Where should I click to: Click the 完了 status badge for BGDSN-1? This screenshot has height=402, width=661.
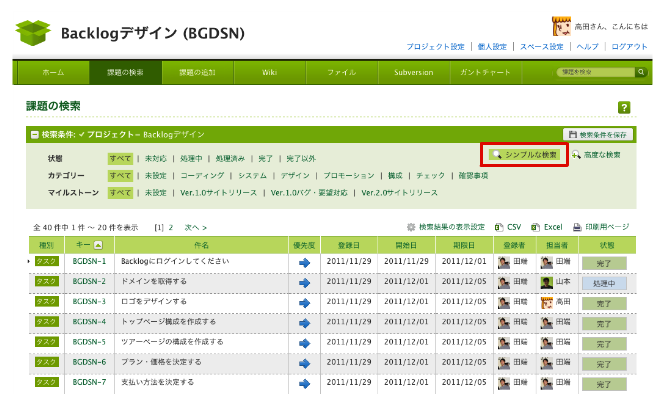point(604,263)
